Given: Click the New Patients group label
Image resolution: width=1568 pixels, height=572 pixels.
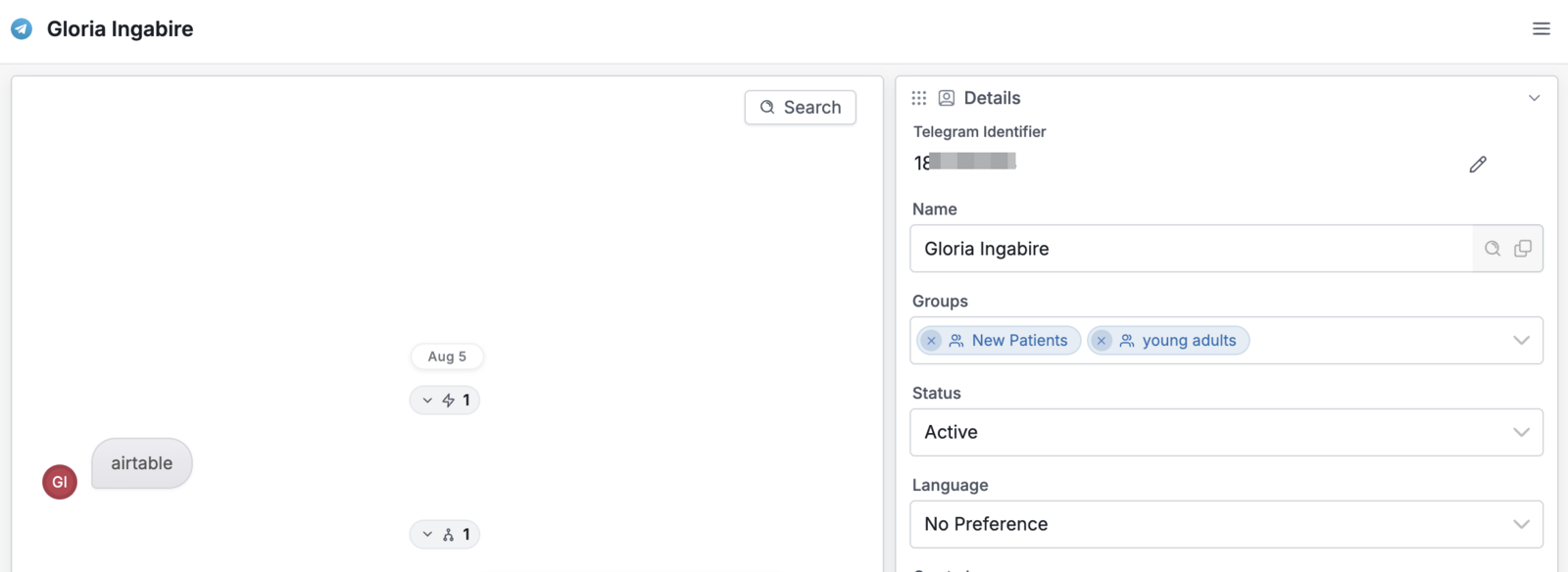Looking at the screenshot, I should pos(1019,341).
